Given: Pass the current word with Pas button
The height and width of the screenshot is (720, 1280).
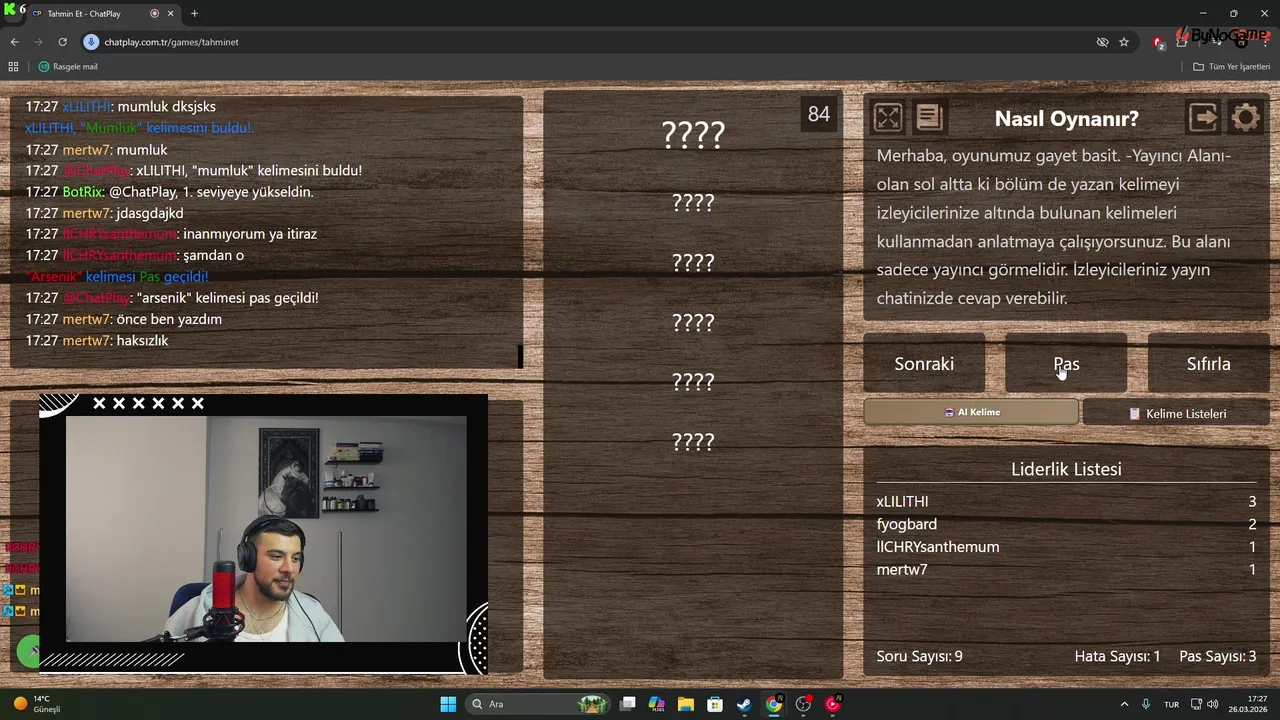Looking at the screenshot, I should 1066,364.
